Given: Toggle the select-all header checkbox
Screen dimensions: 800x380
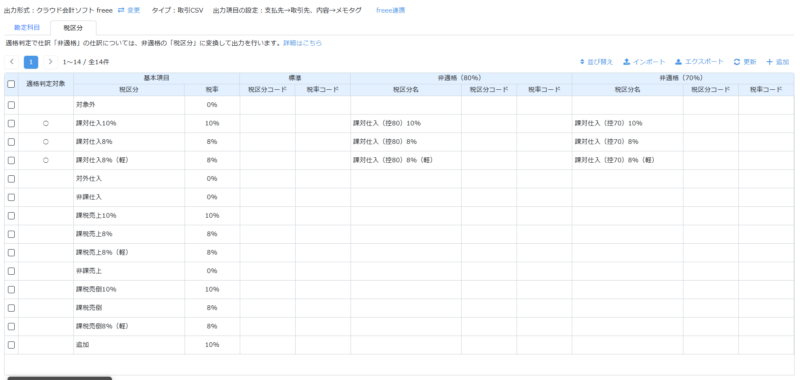Looking at the screenshot, I should click(11, 84).
